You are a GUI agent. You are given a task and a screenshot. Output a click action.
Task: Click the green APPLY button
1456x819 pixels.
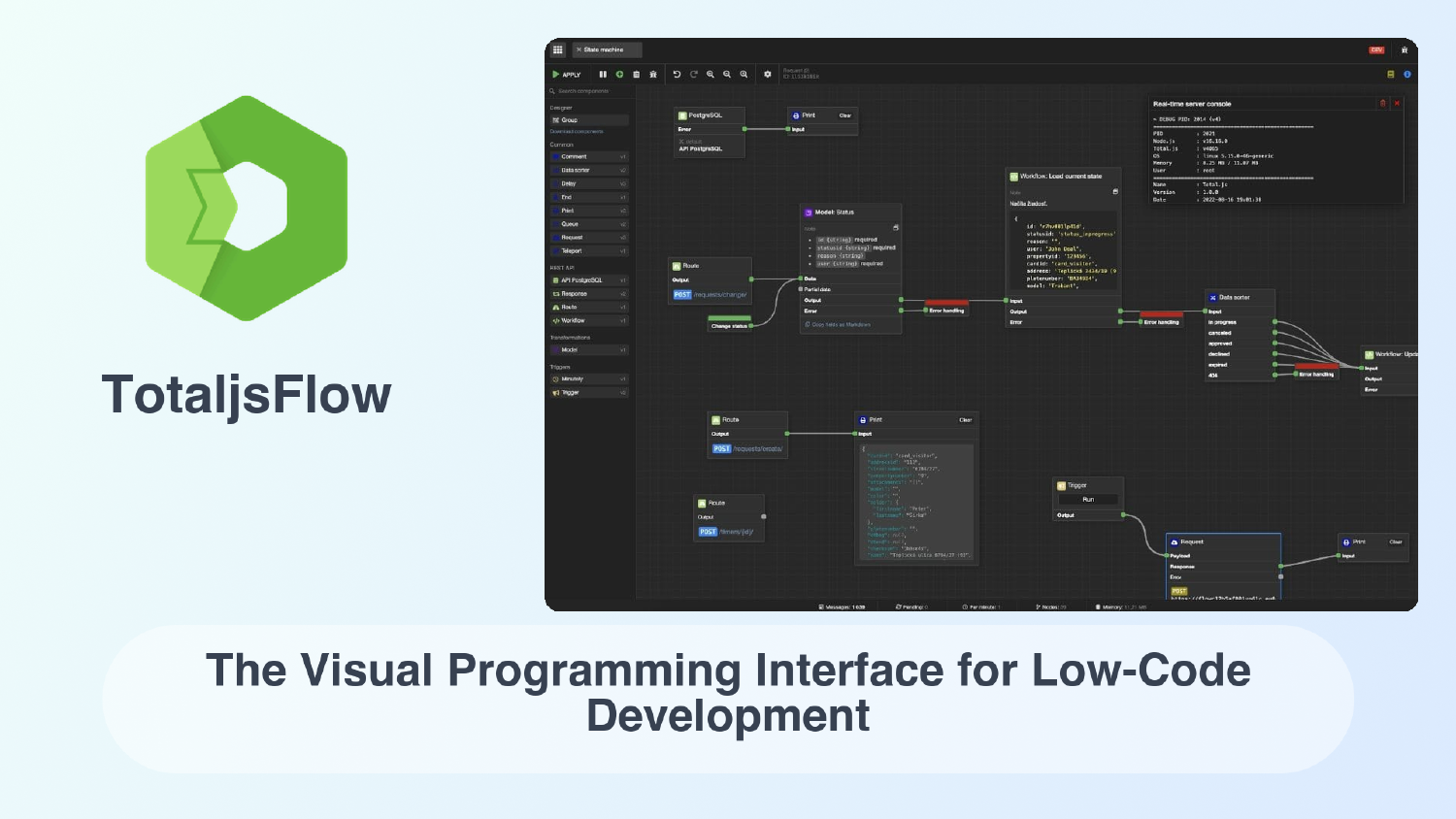(567, 75)
